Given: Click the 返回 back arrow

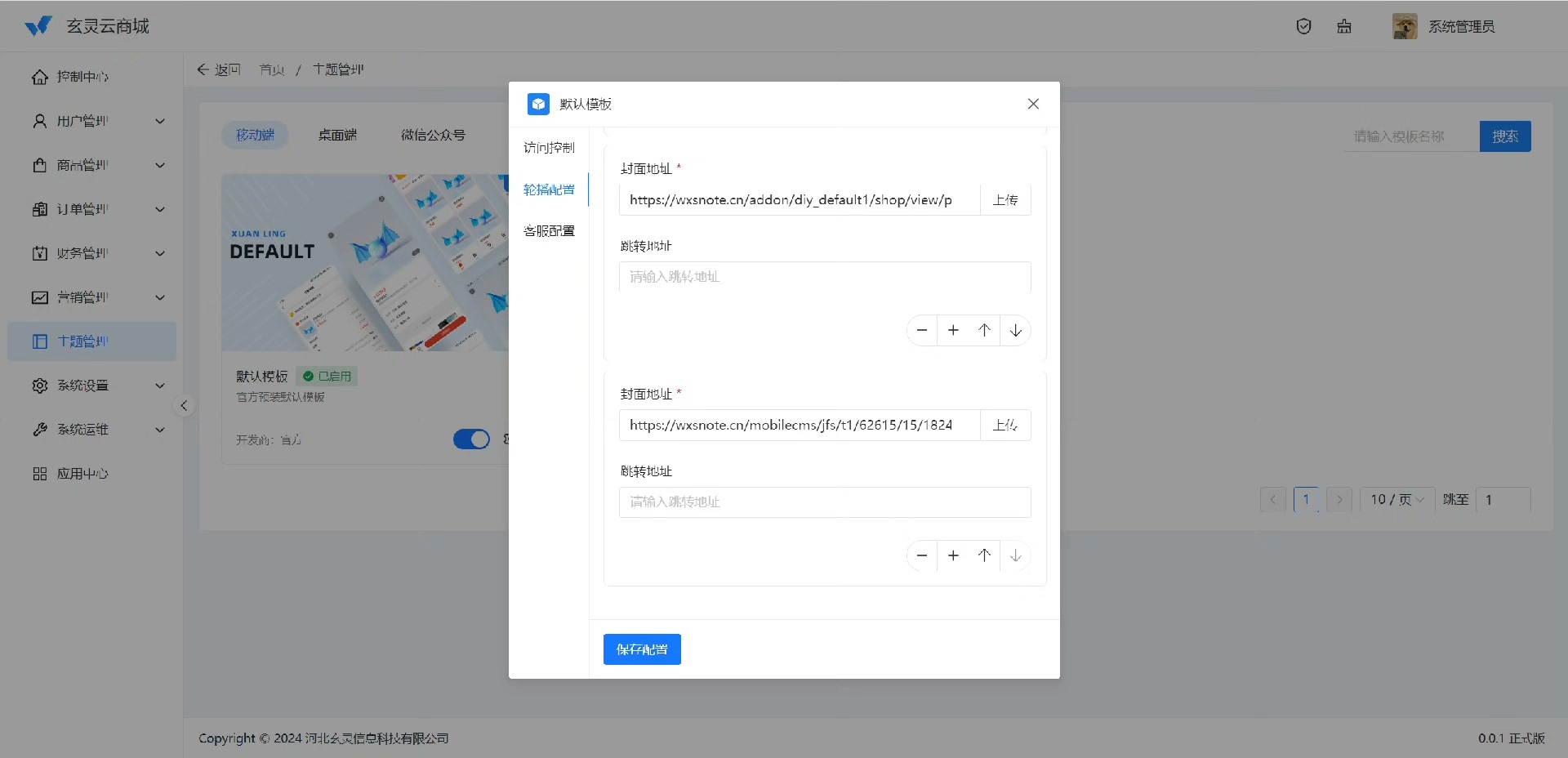Looking at the screenshot, I should pyautogui.click(x=203, y=69).
